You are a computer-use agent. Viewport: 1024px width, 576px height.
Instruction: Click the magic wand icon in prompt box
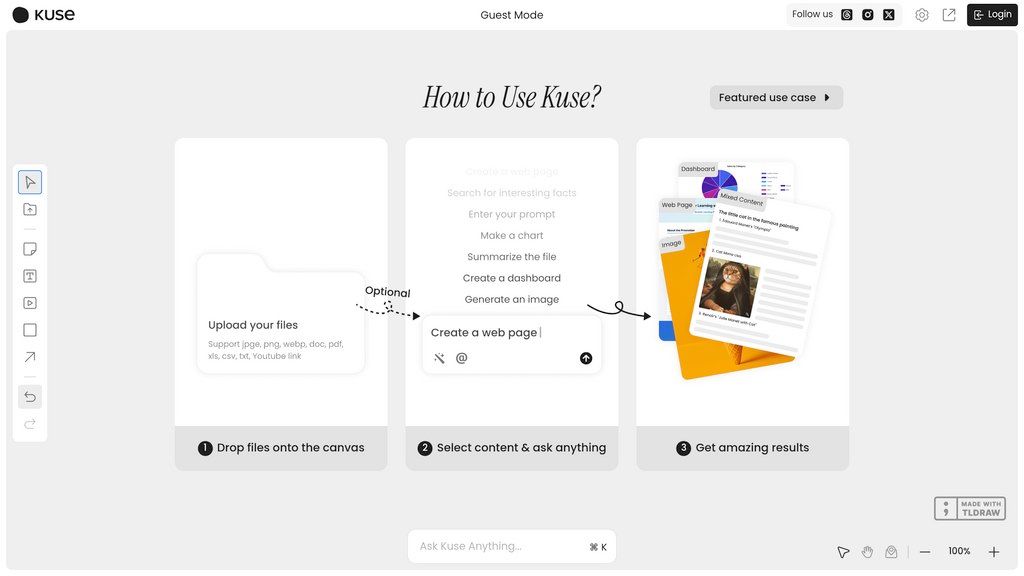click(x=440, y=358)
